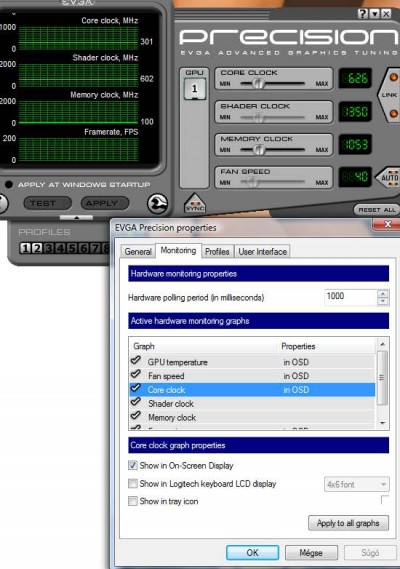Screen dimensions: 400x569
Task: Select the Shader clock row text
Action: (171, 404)
